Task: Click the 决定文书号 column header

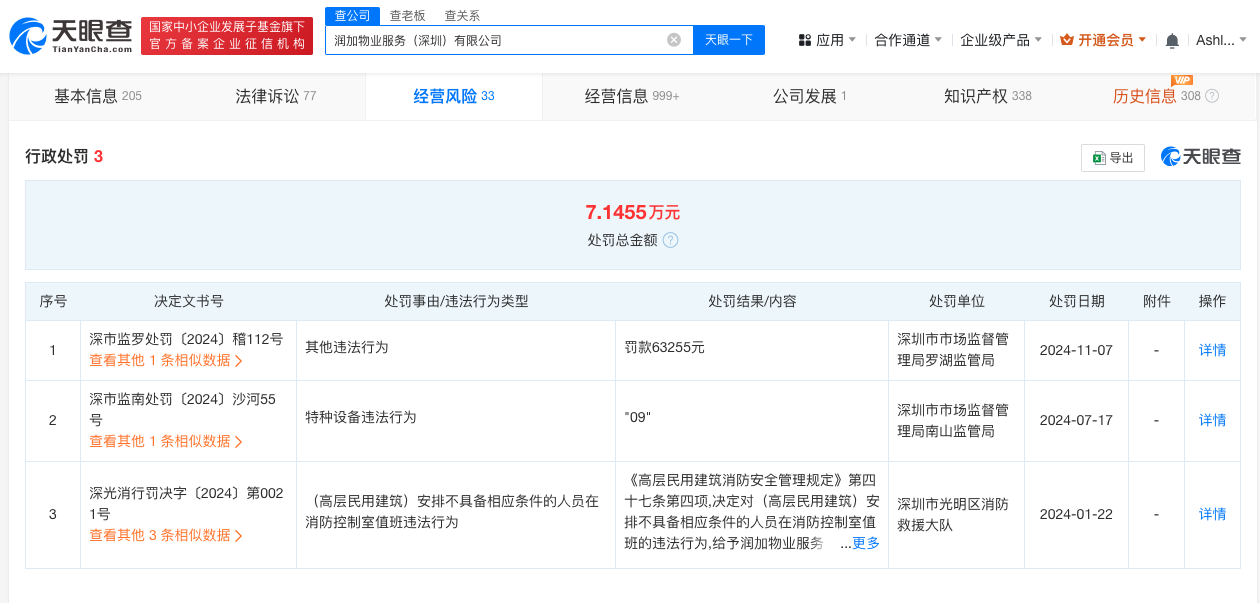Action: pyautogui.click(x=188, y=301)
